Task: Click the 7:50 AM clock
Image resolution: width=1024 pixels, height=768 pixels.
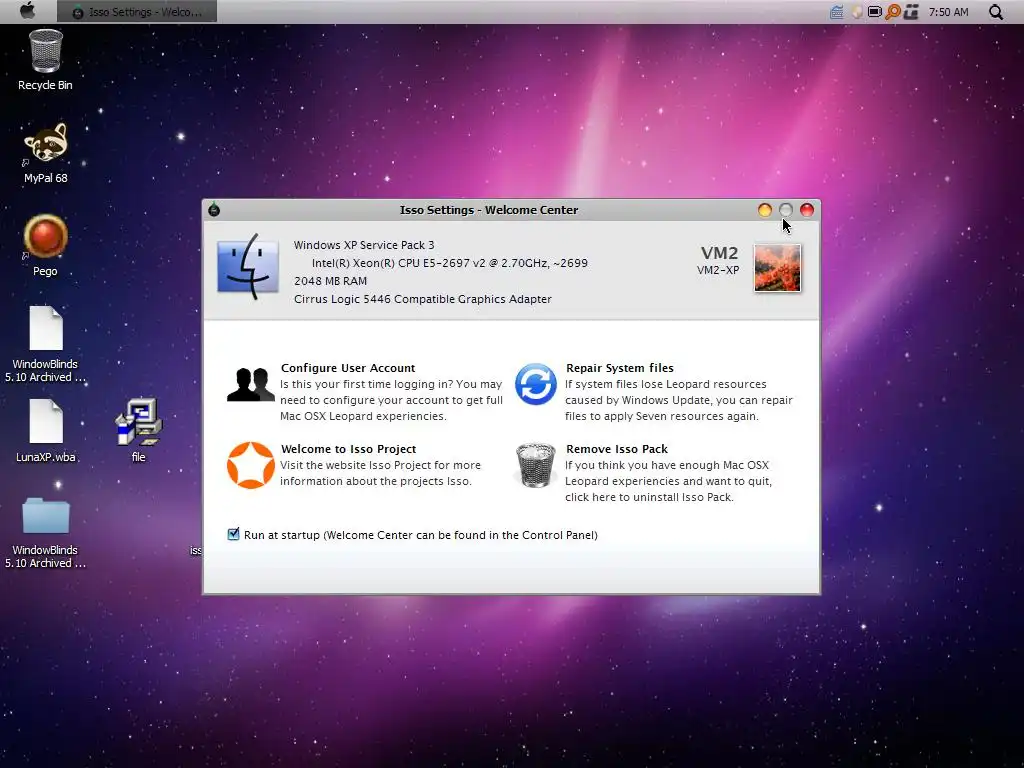Action: 948,12
